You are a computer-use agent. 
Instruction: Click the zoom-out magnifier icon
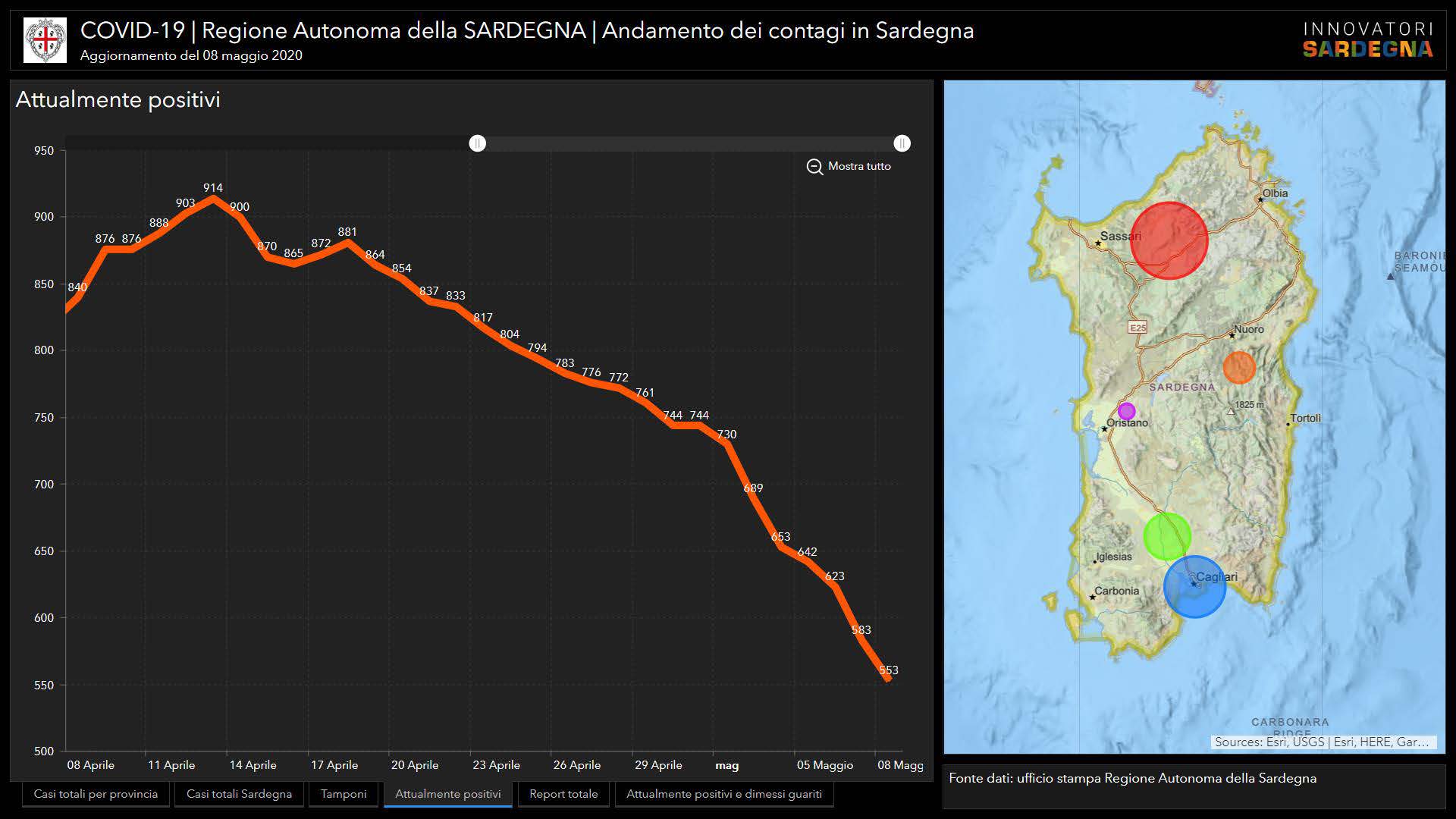814,167
